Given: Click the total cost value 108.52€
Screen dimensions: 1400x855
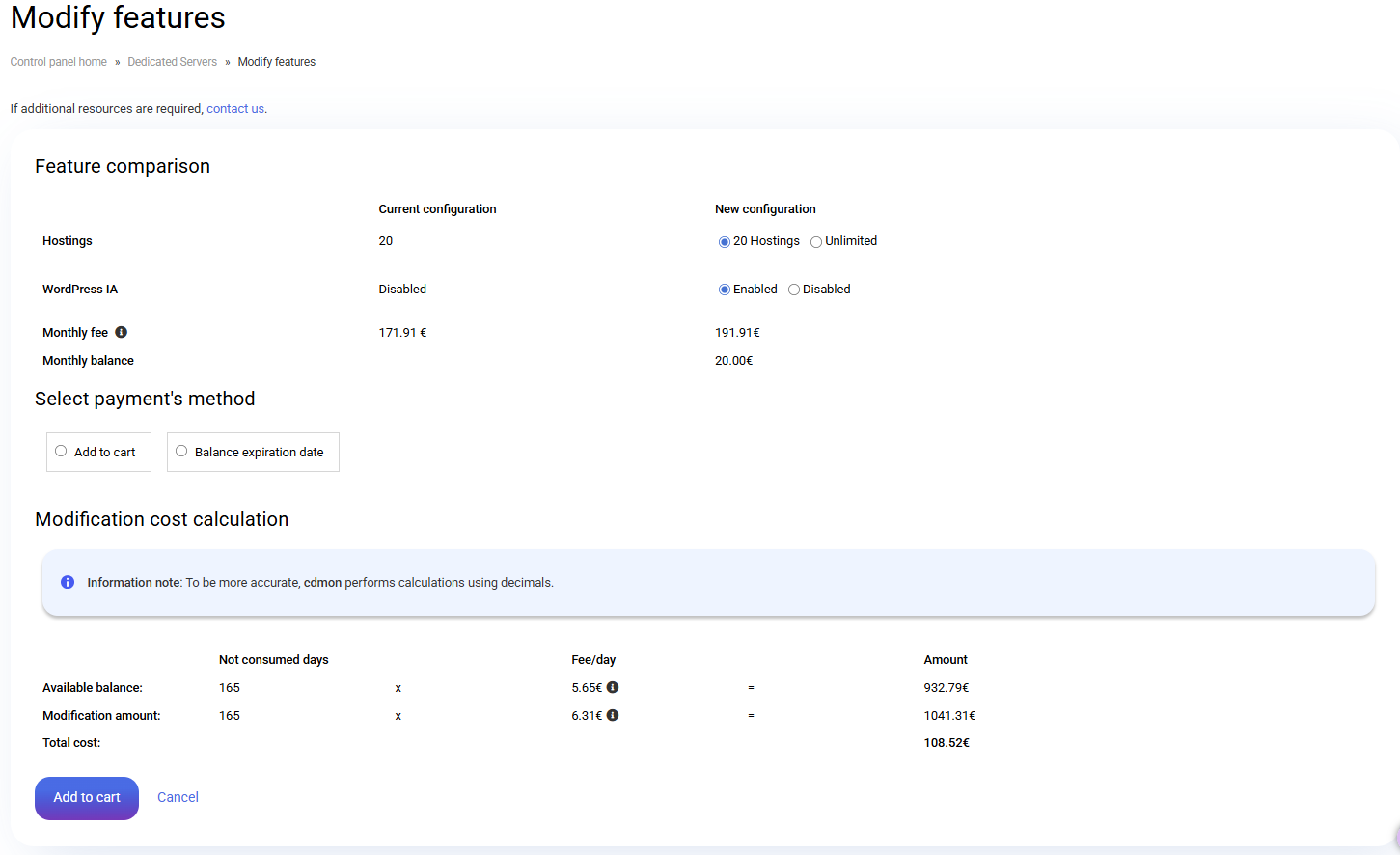Looking at the screenshot, I should click(947, 743).
